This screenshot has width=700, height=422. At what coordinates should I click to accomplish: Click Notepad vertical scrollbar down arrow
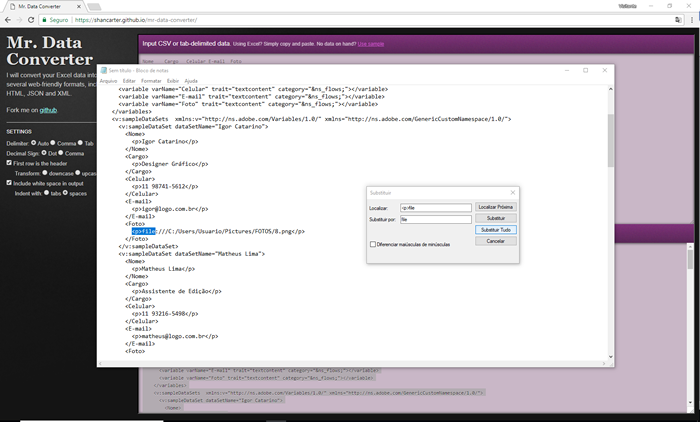tap(610, 356)
